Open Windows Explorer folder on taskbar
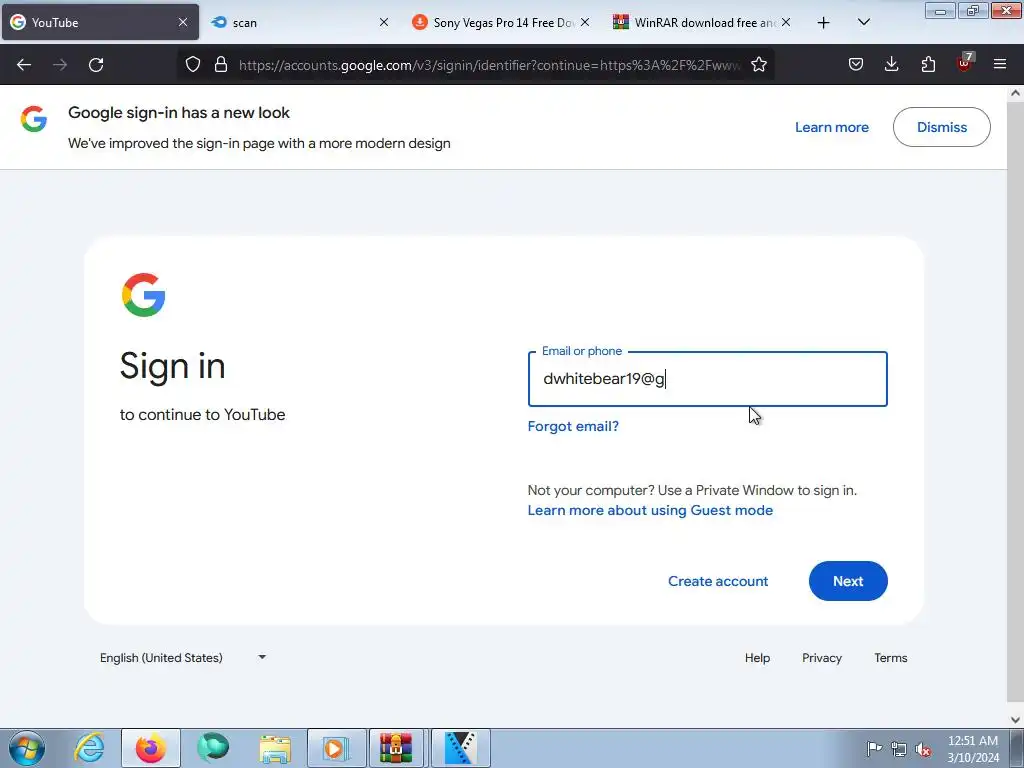This screenshot has height=768, width=1024. point(275,748)
